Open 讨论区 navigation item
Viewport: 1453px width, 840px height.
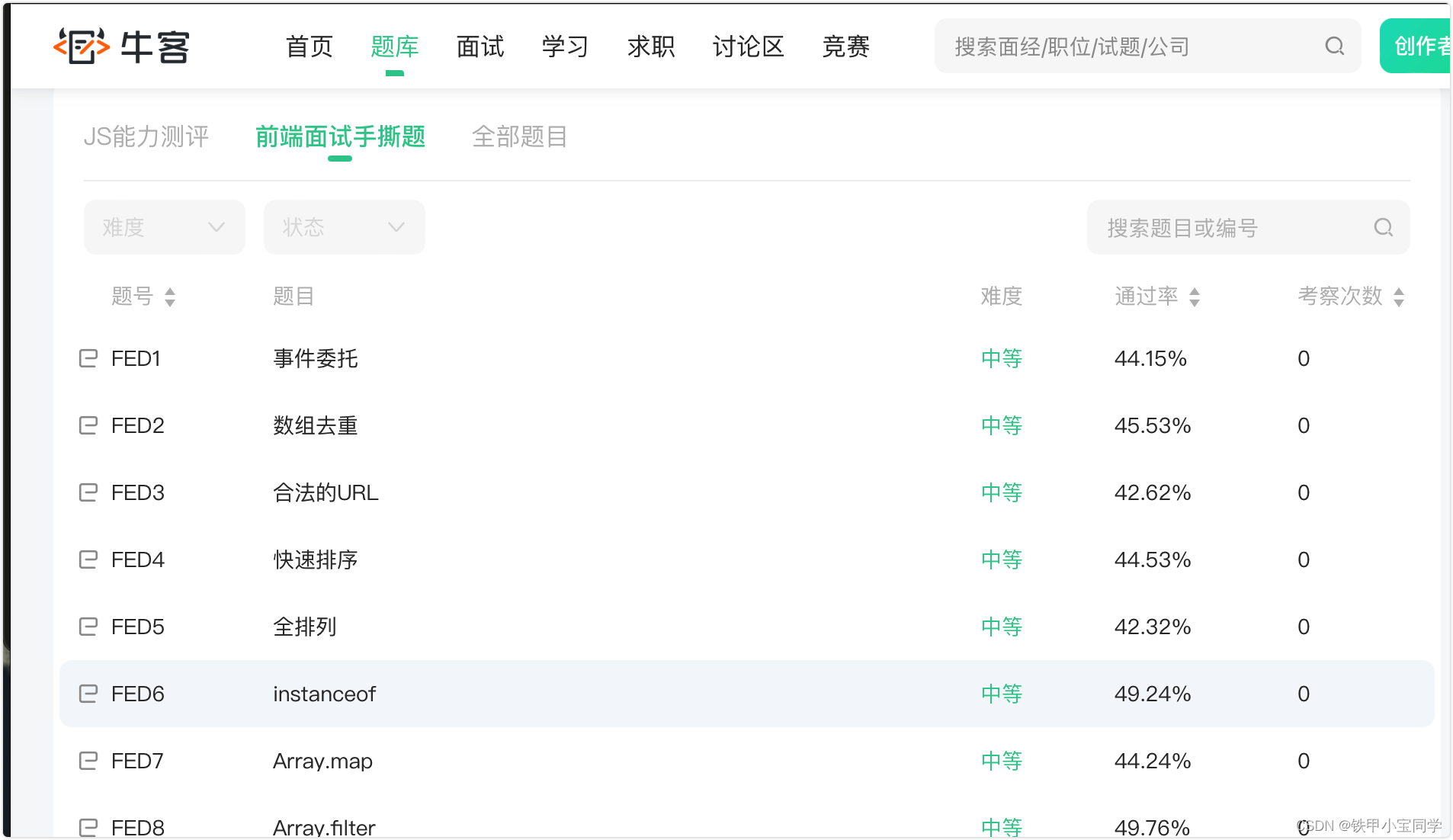coord(749,46)
